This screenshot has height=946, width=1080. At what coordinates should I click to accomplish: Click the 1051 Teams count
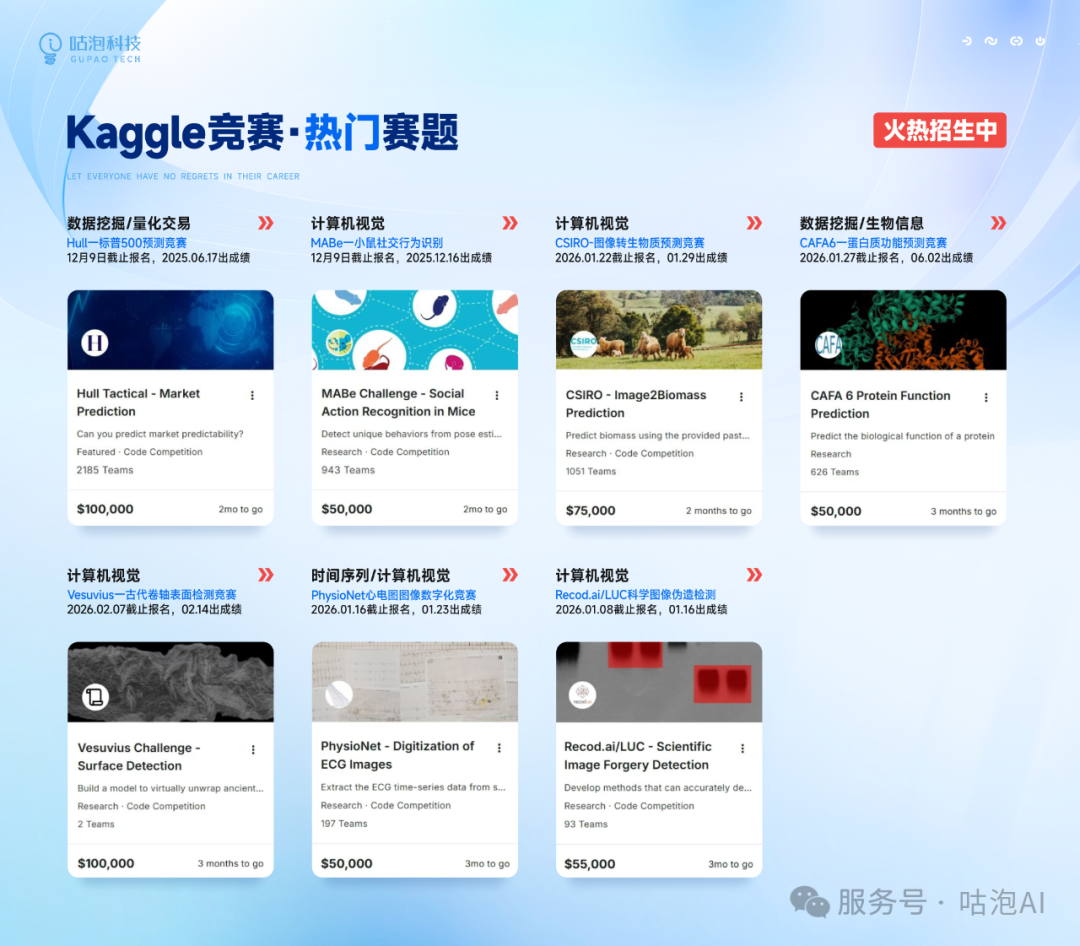(x=591, y=471)
